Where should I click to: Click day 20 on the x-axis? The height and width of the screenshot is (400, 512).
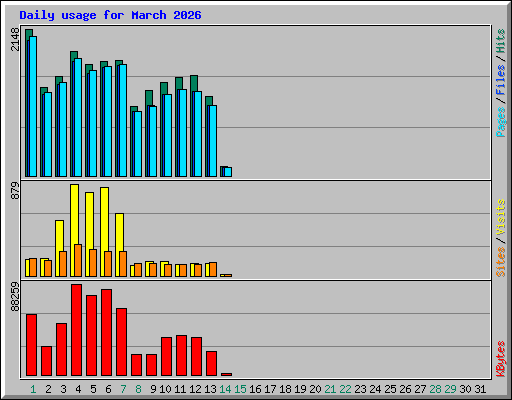[315, 389]
